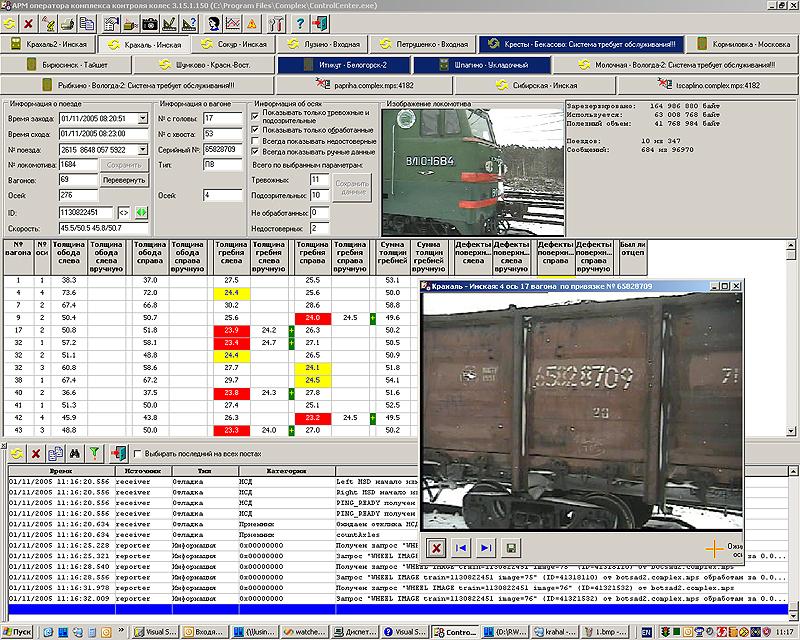The image size is (800, 640).
Task: Click the red 23.9 flange thickness cell
Action: [232, 330]
